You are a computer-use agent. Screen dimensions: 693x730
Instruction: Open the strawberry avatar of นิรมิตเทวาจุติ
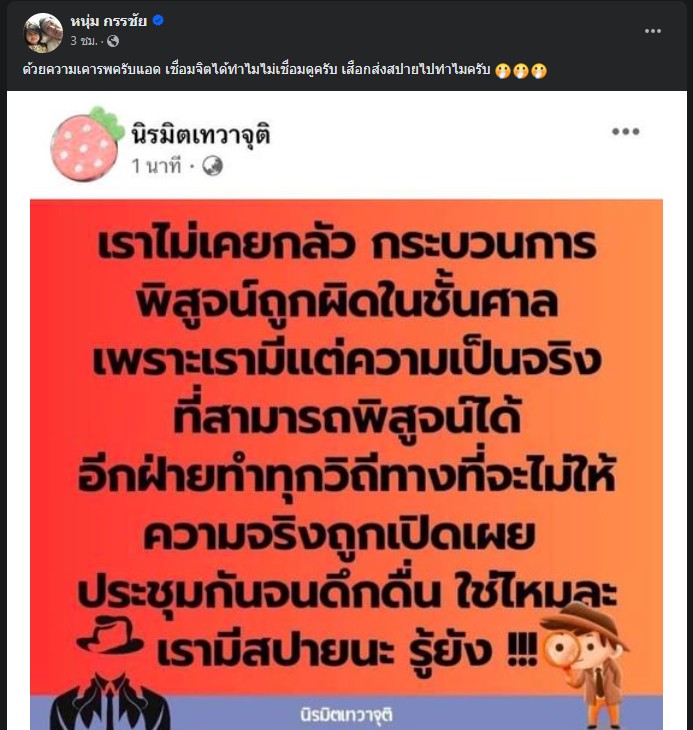point(87,144)
